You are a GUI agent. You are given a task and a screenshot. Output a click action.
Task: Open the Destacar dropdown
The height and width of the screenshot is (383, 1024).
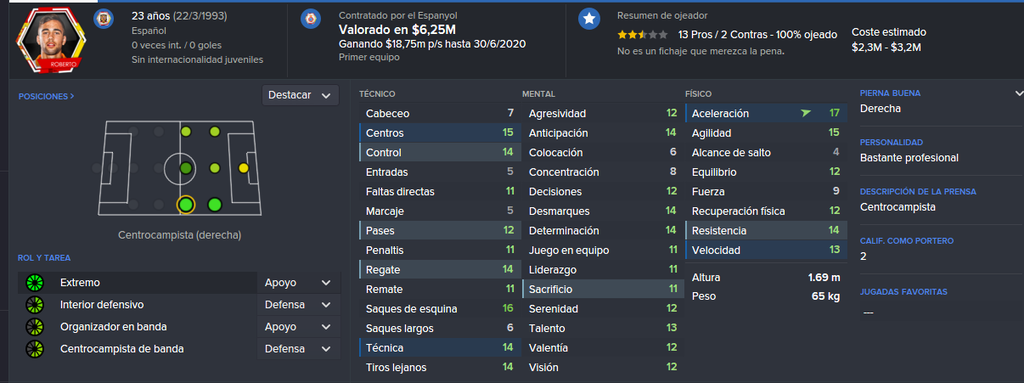300,95
